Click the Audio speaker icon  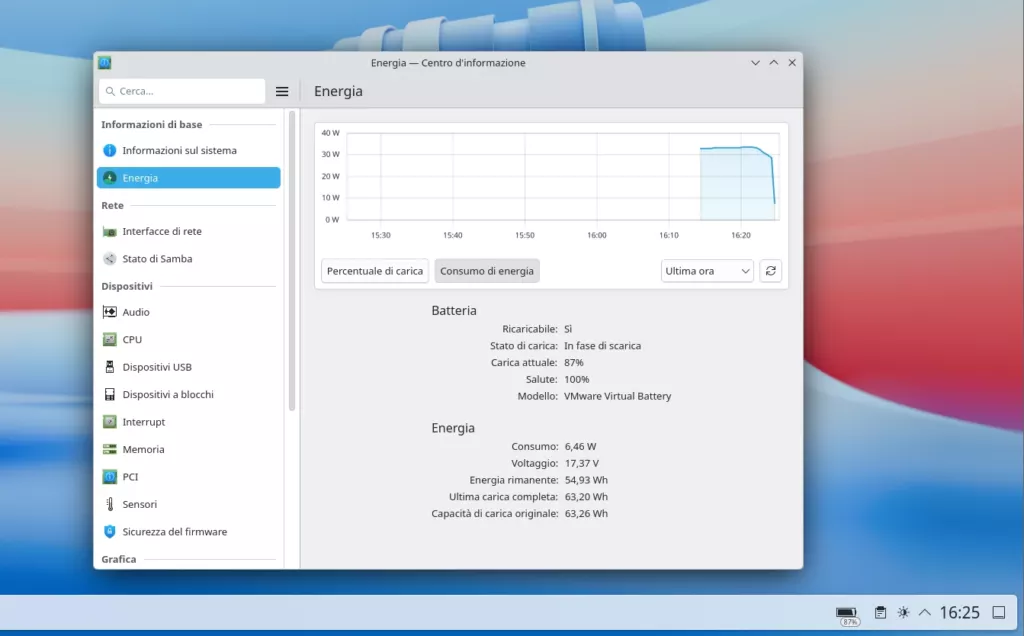(x=110, y=312)
